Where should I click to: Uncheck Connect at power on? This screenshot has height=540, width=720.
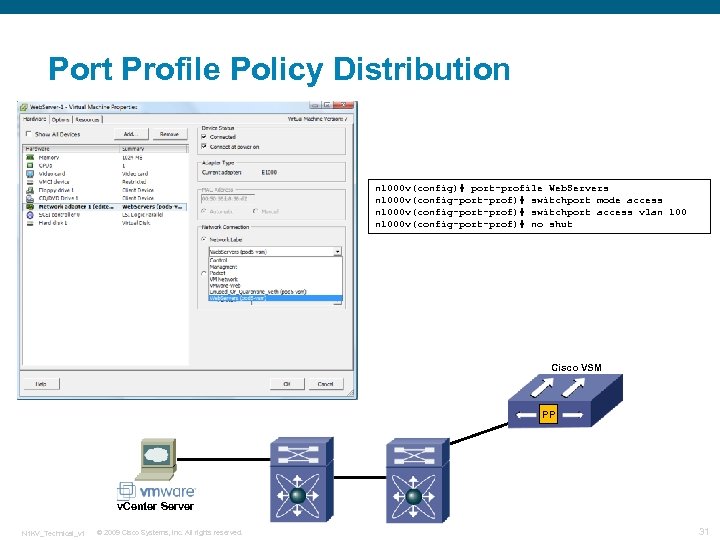pyautogui.click(x=204, y=146)
